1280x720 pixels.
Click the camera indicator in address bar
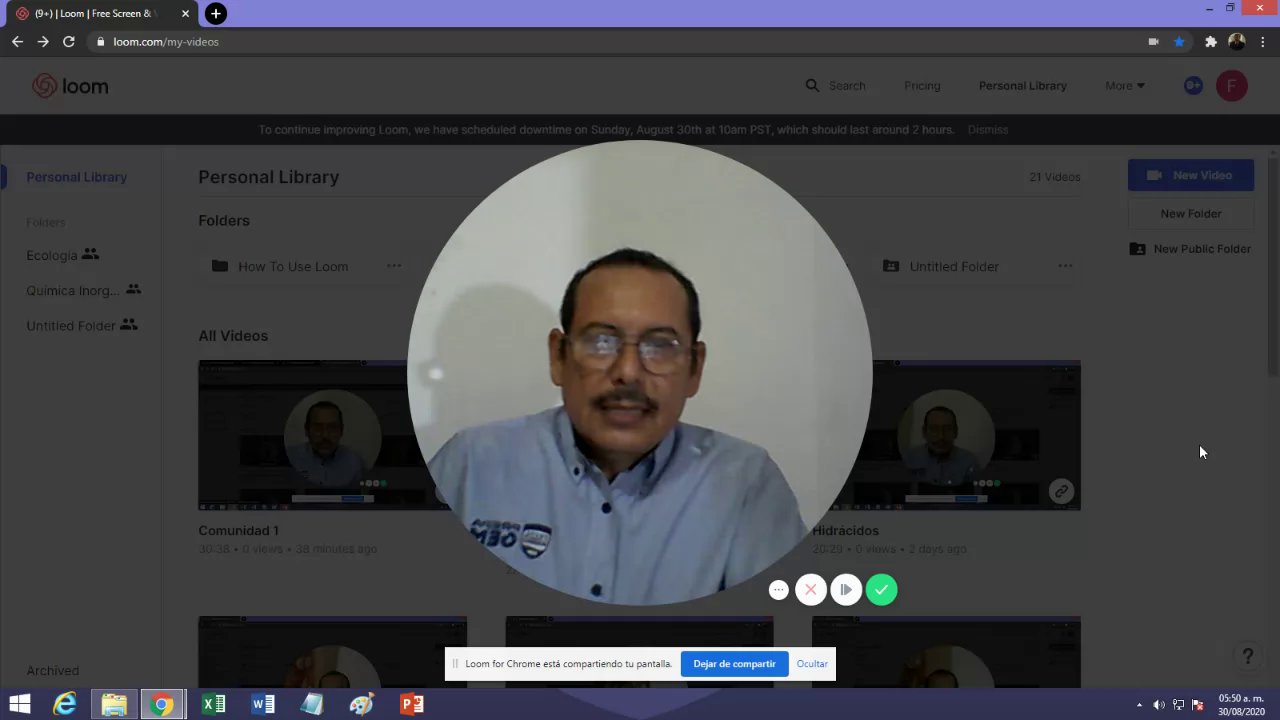coord(1153,42)
